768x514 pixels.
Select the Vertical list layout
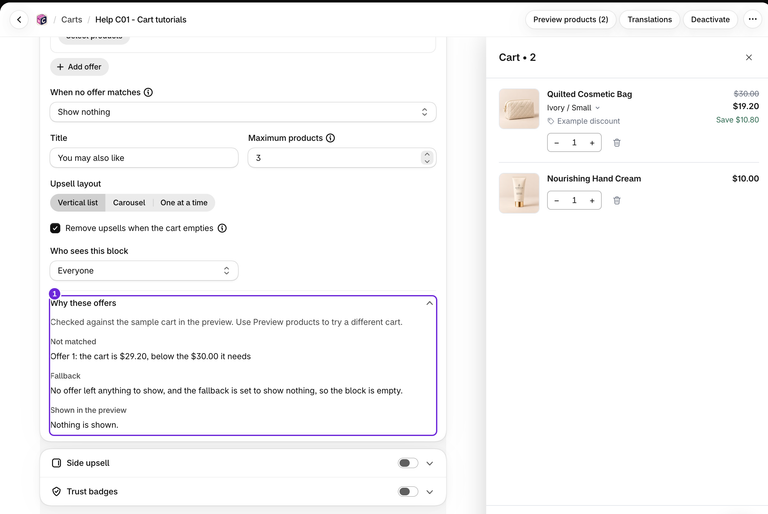78,203
